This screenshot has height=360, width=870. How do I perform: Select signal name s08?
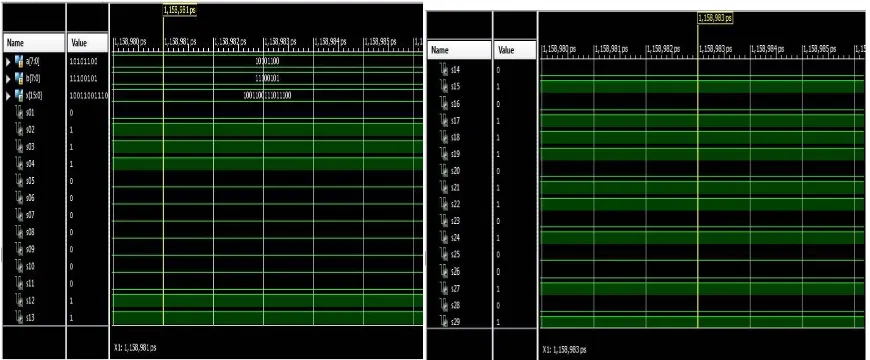click(30, 232)
